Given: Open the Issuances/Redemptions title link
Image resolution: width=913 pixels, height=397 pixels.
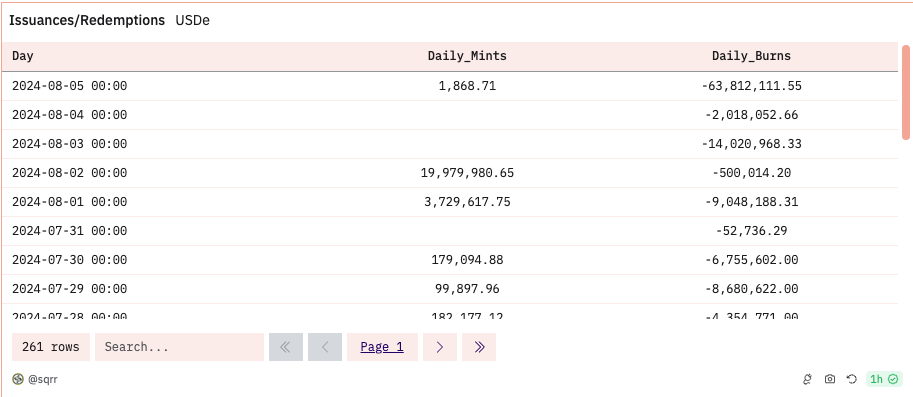Looking at the screenshot, I should tap(87, 20).
